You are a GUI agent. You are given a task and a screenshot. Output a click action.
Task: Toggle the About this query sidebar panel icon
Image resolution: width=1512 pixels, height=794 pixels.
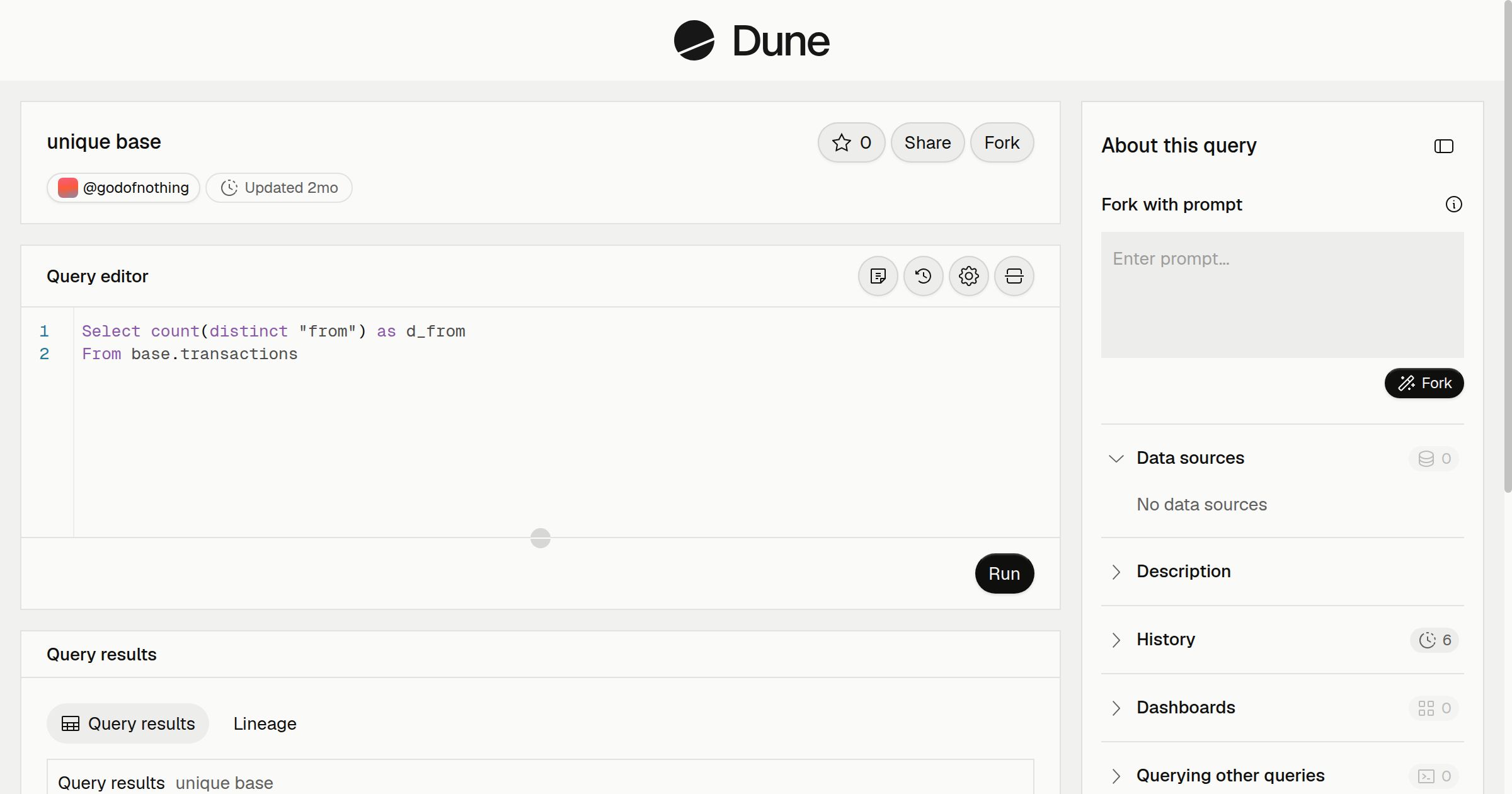point(1444,146)
